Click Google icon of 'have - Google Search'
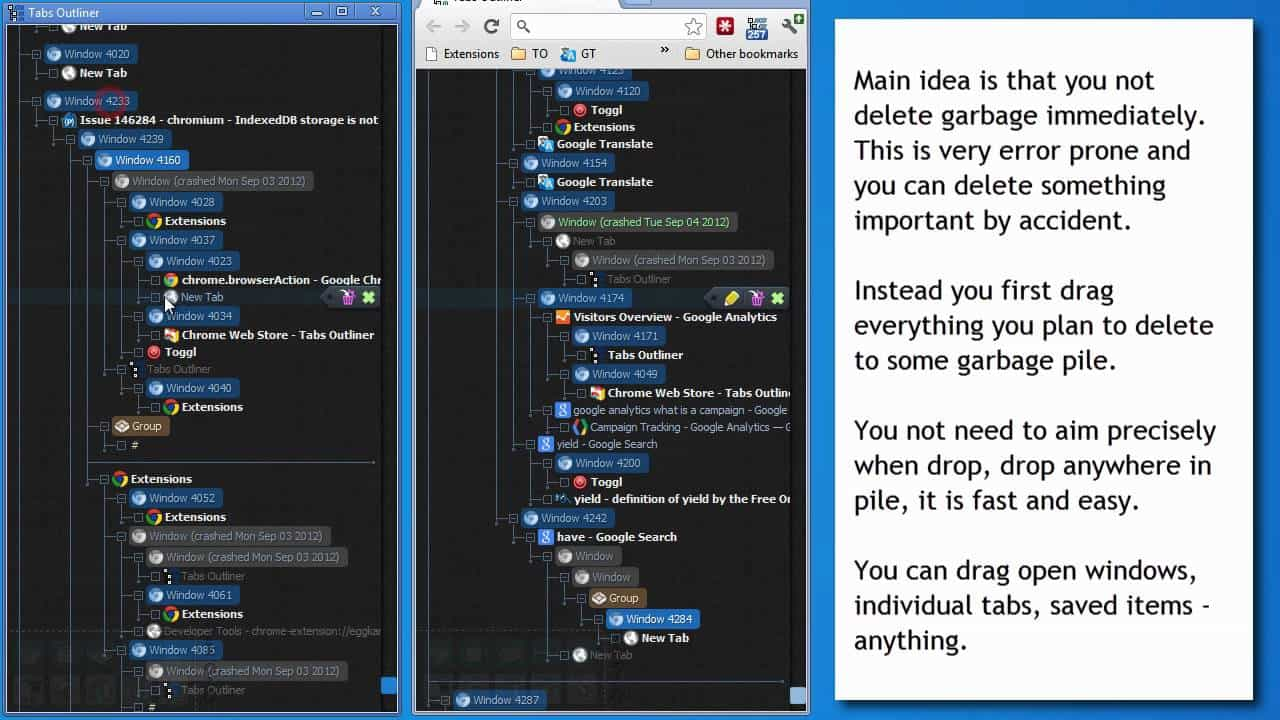This screenshot has width=1280, height=720. pos(546,537)
